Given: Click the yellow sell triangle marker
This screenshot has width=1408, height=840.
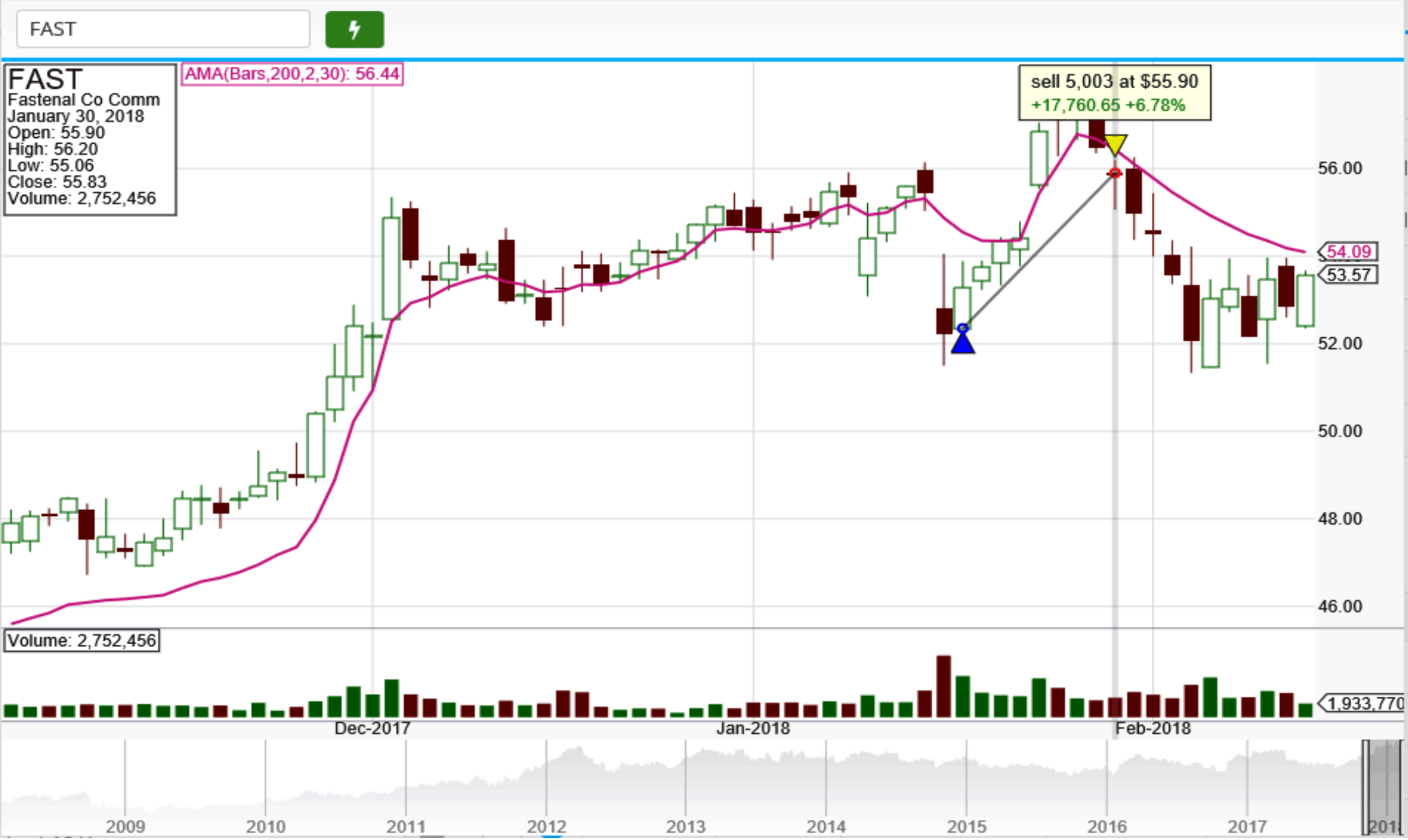Looking at the screenshot, I should coord(1115,144).
